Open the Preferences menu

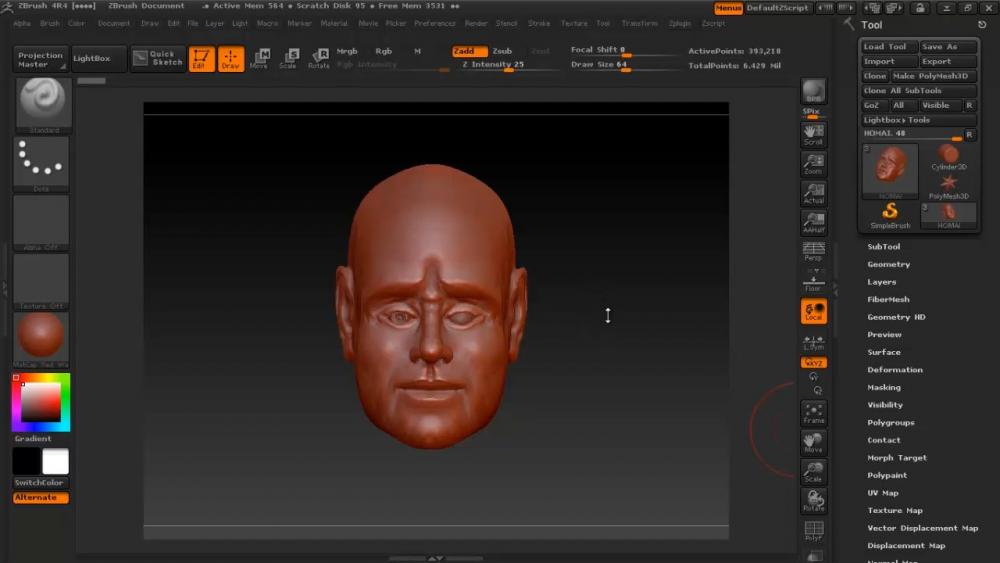click(x=434, y=23)
